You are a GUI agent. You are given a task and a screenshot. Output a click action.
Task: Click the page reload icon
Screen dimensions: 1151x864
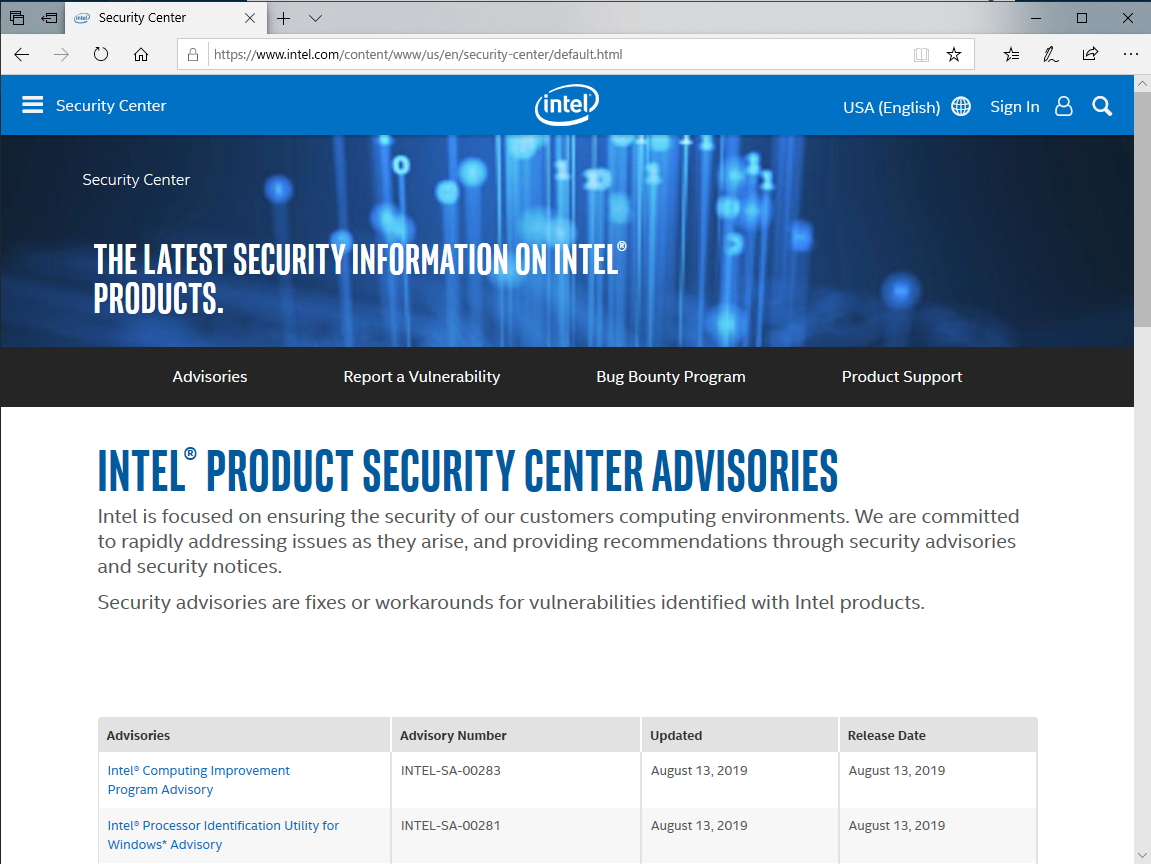point(100,54)
